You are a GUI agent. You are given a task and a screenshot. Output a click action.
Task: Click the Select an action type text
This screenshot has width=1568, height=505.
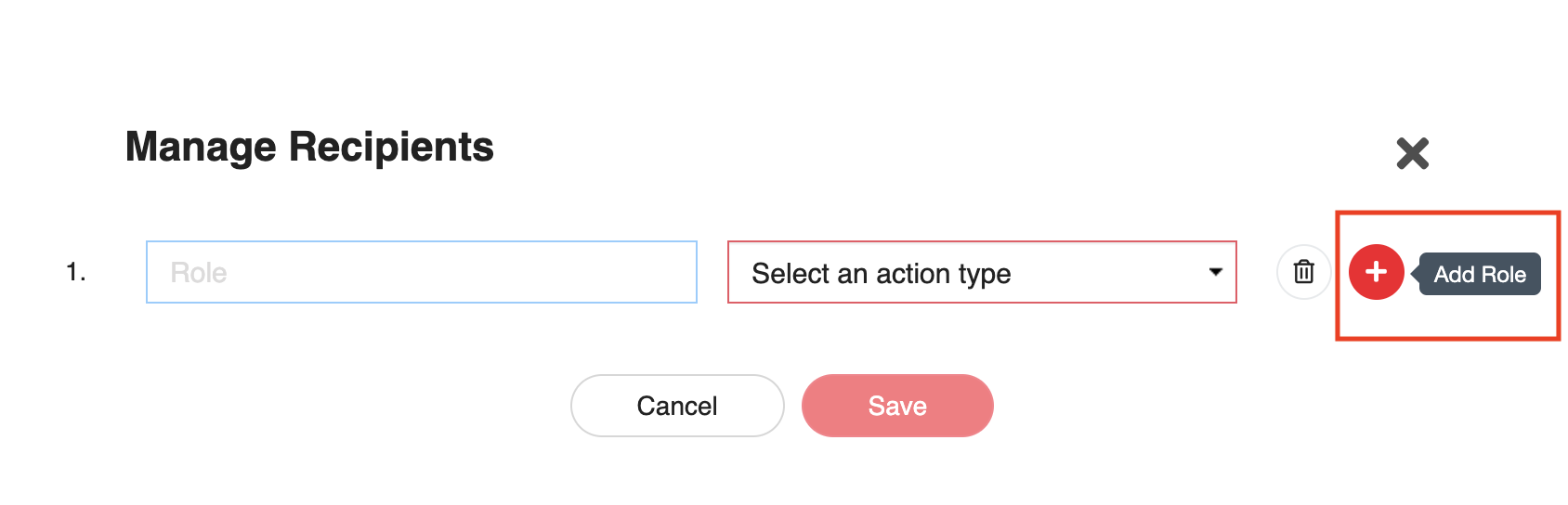pyautogui.click(x=881, y=274)
